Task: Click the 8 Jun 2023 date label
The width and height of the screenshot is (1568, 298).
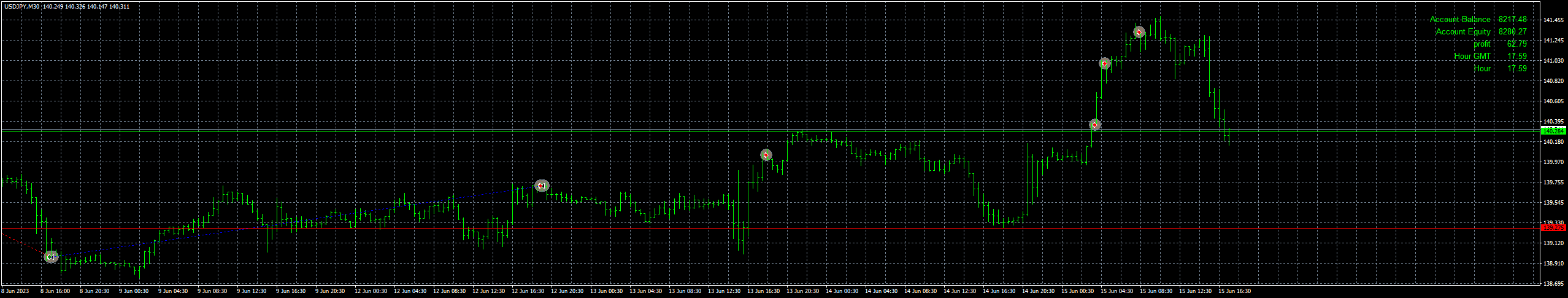Action: pyautogui.click(x=15, y=291)
